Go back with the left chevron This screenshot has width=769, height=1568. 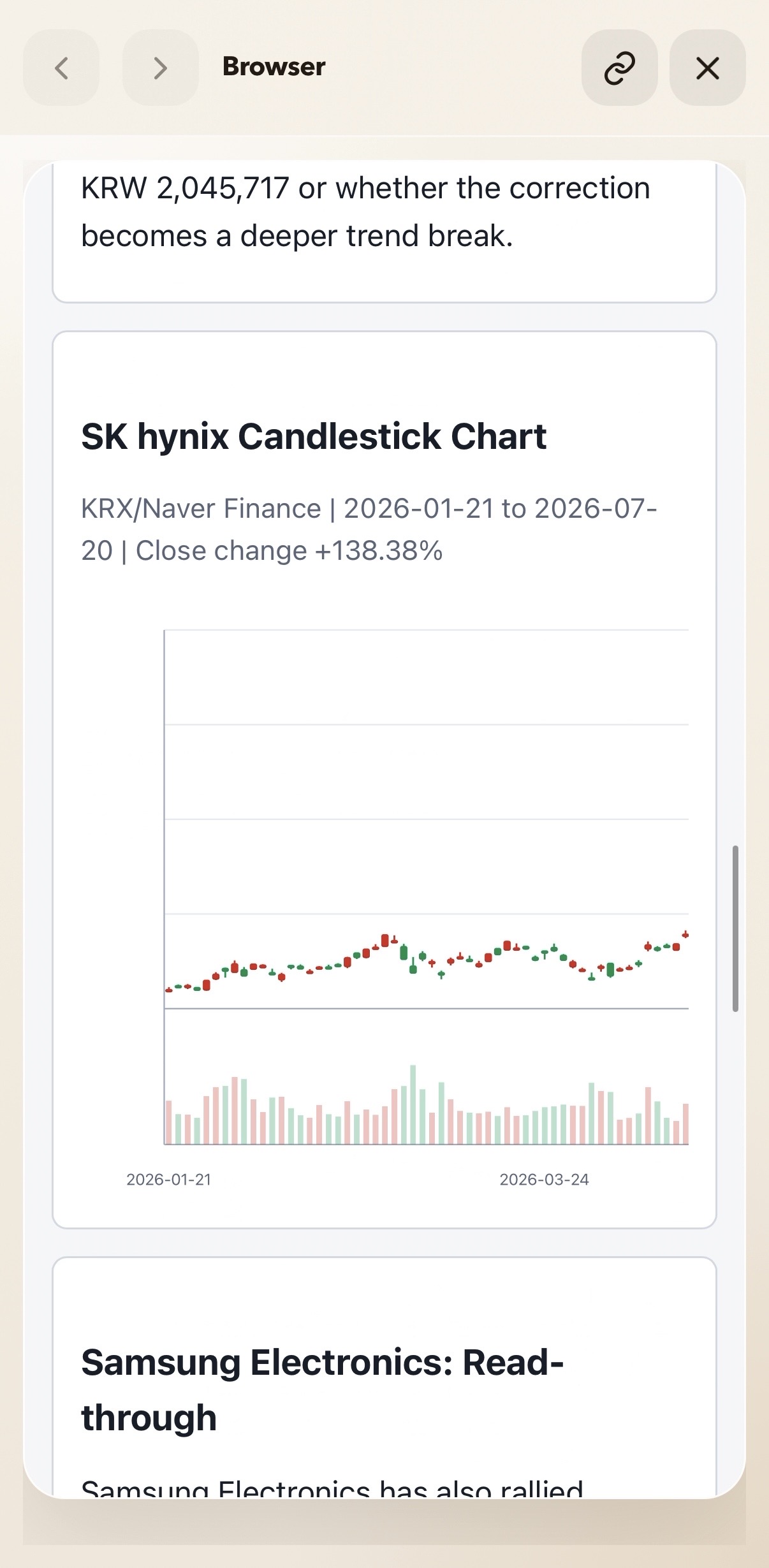61,68
